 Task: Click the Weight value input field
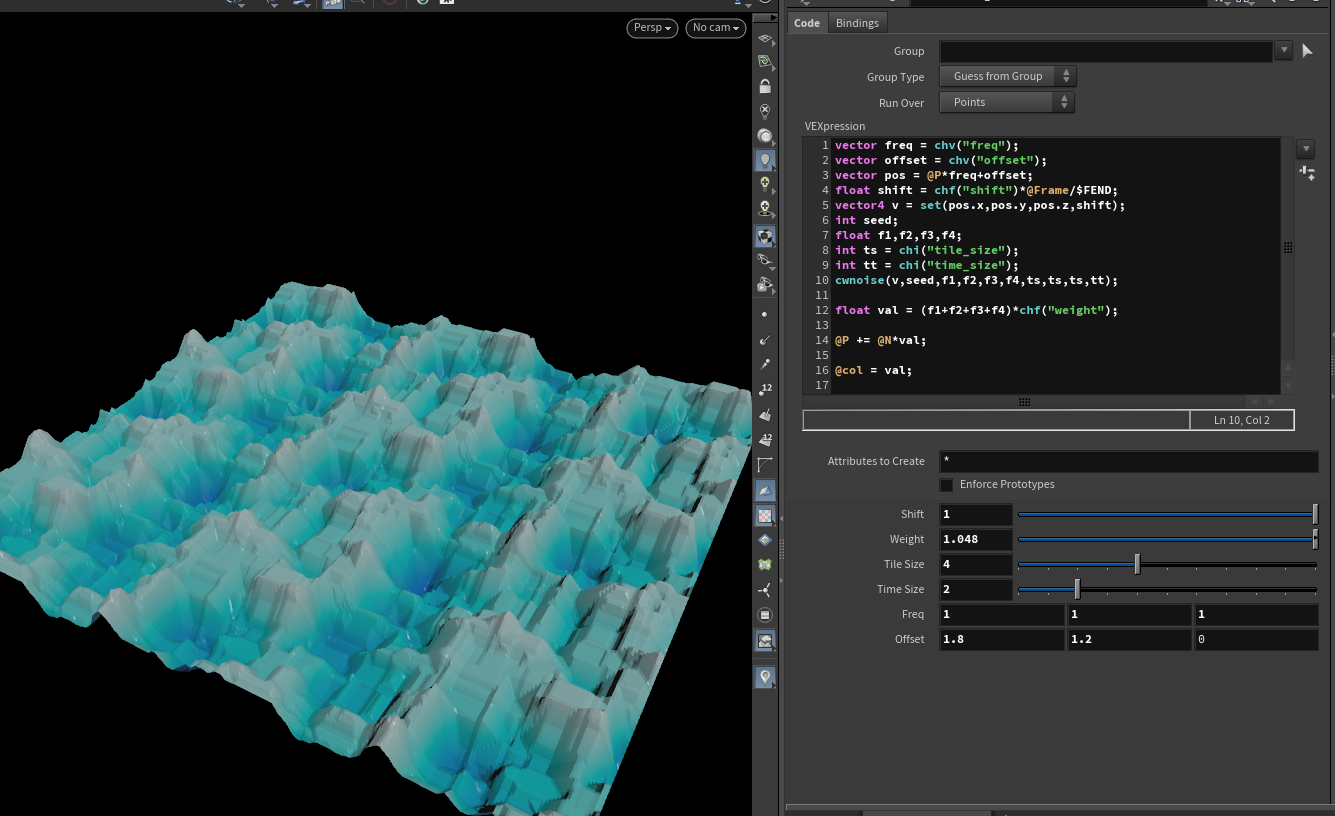[x=976, y=539]
